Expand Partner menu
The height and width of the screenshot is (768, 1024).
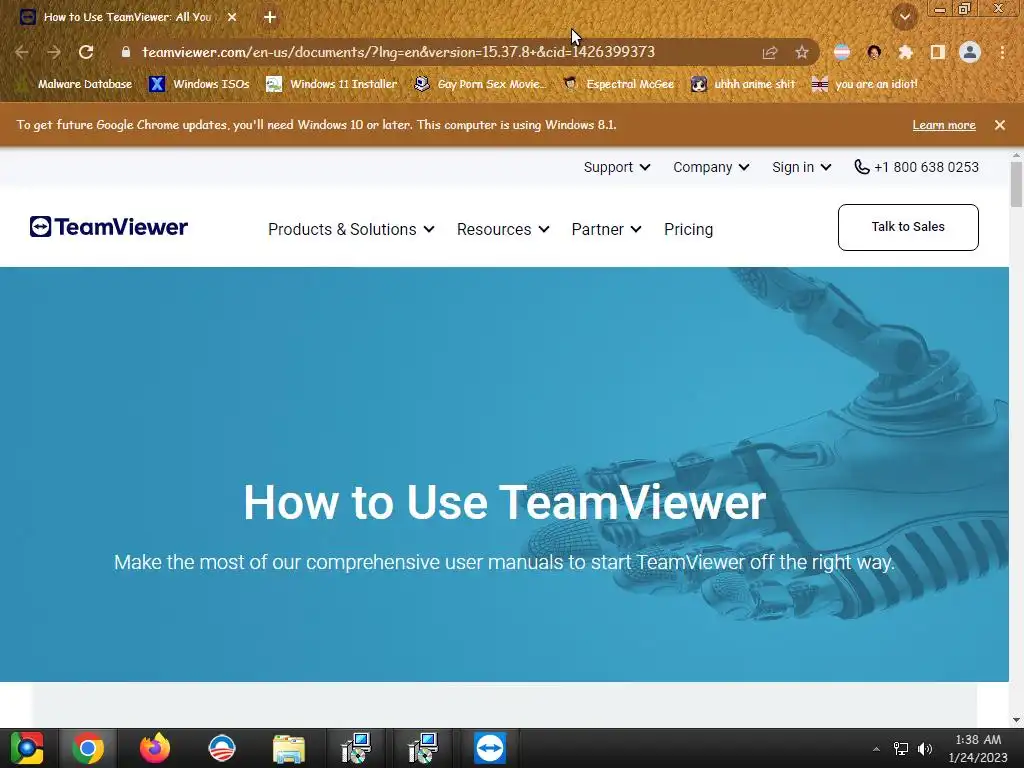[x=606, y=229]
